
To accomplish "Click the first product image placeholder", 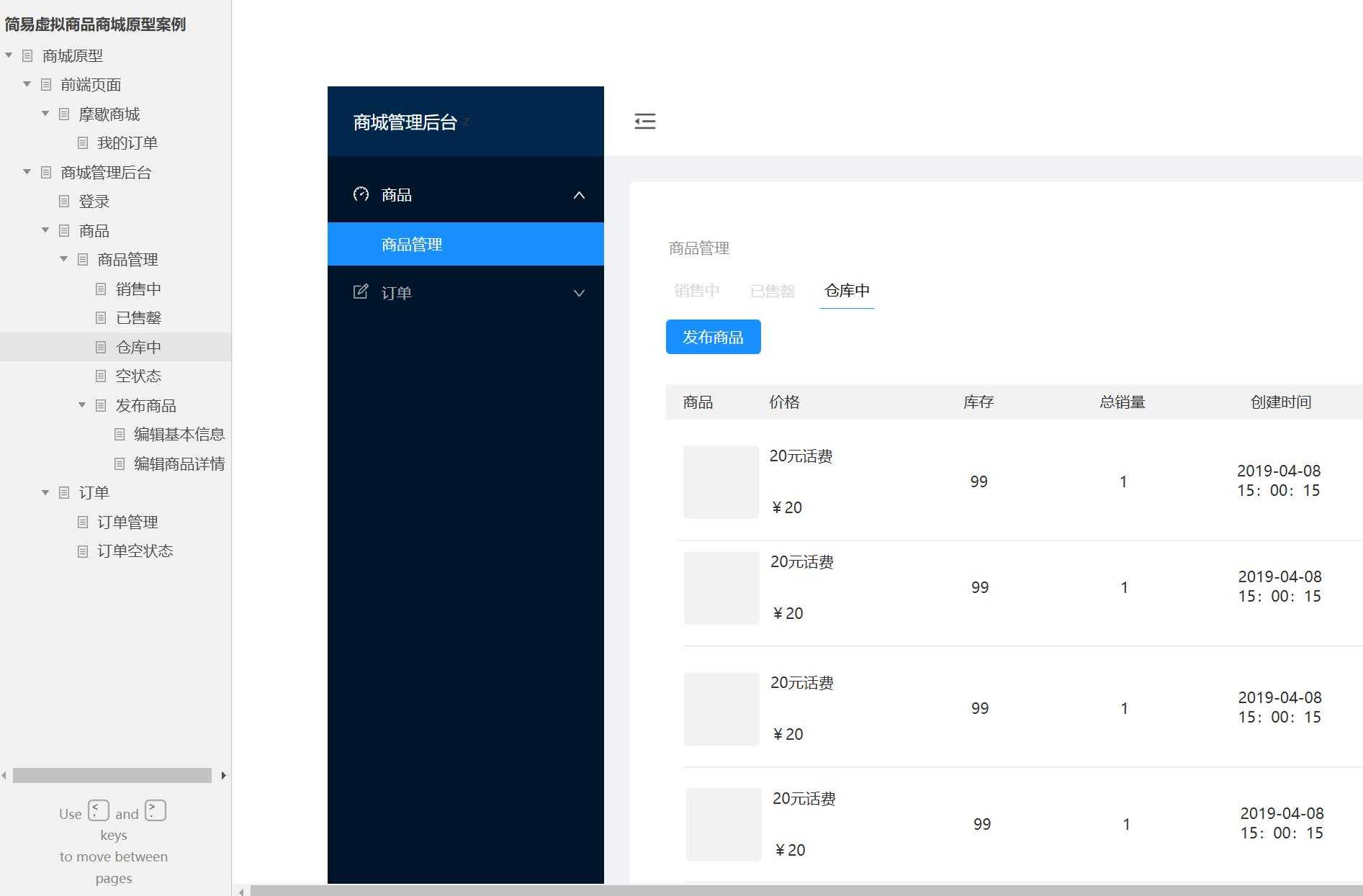I will [720, 481].
